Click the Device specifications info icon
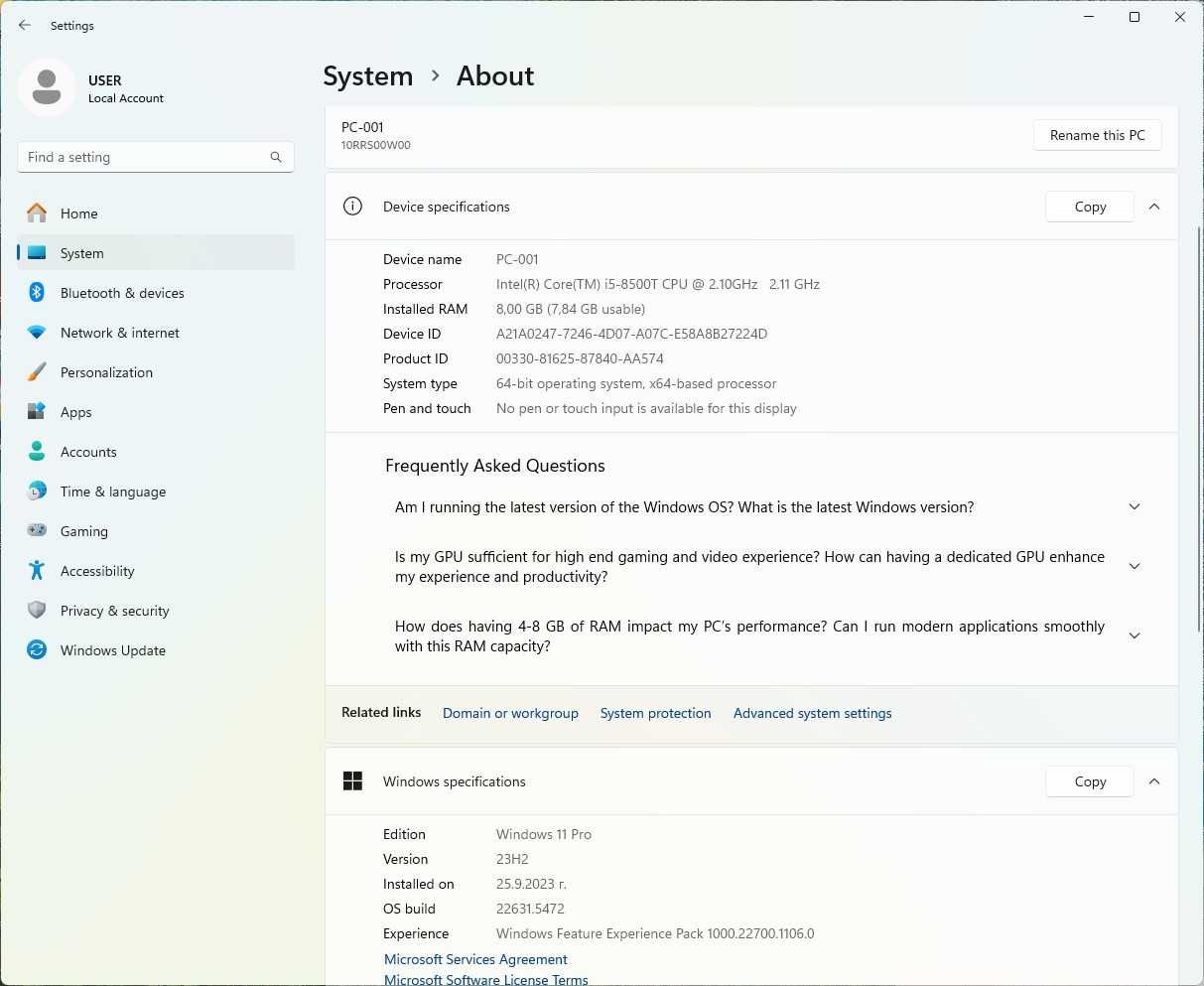The image size is (1204, 986). tap(352, 207)
